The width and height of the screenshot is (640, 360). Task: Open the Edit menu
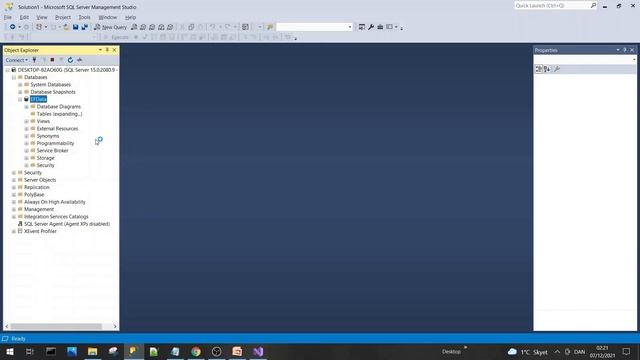(24, 17)
